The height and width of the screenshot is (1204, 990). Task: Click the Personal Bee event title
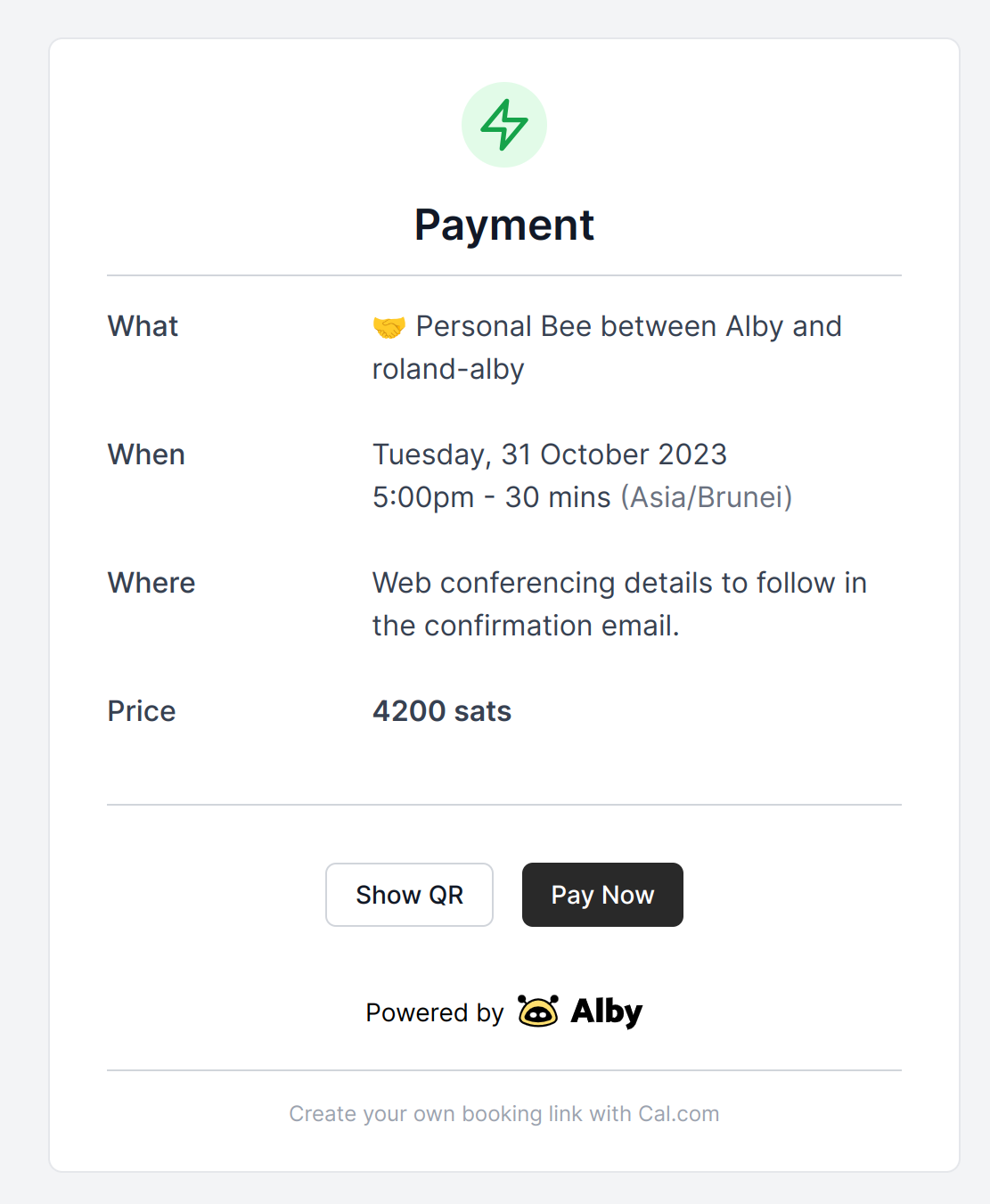click(x=628, y=326)
